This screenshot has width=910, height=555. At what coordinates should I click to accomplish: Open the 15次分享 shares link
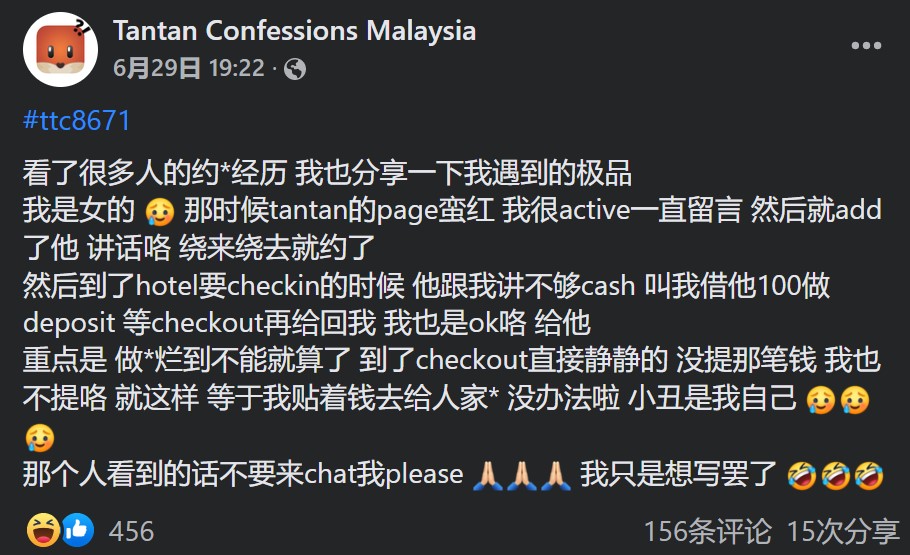(x=842, y=531)
